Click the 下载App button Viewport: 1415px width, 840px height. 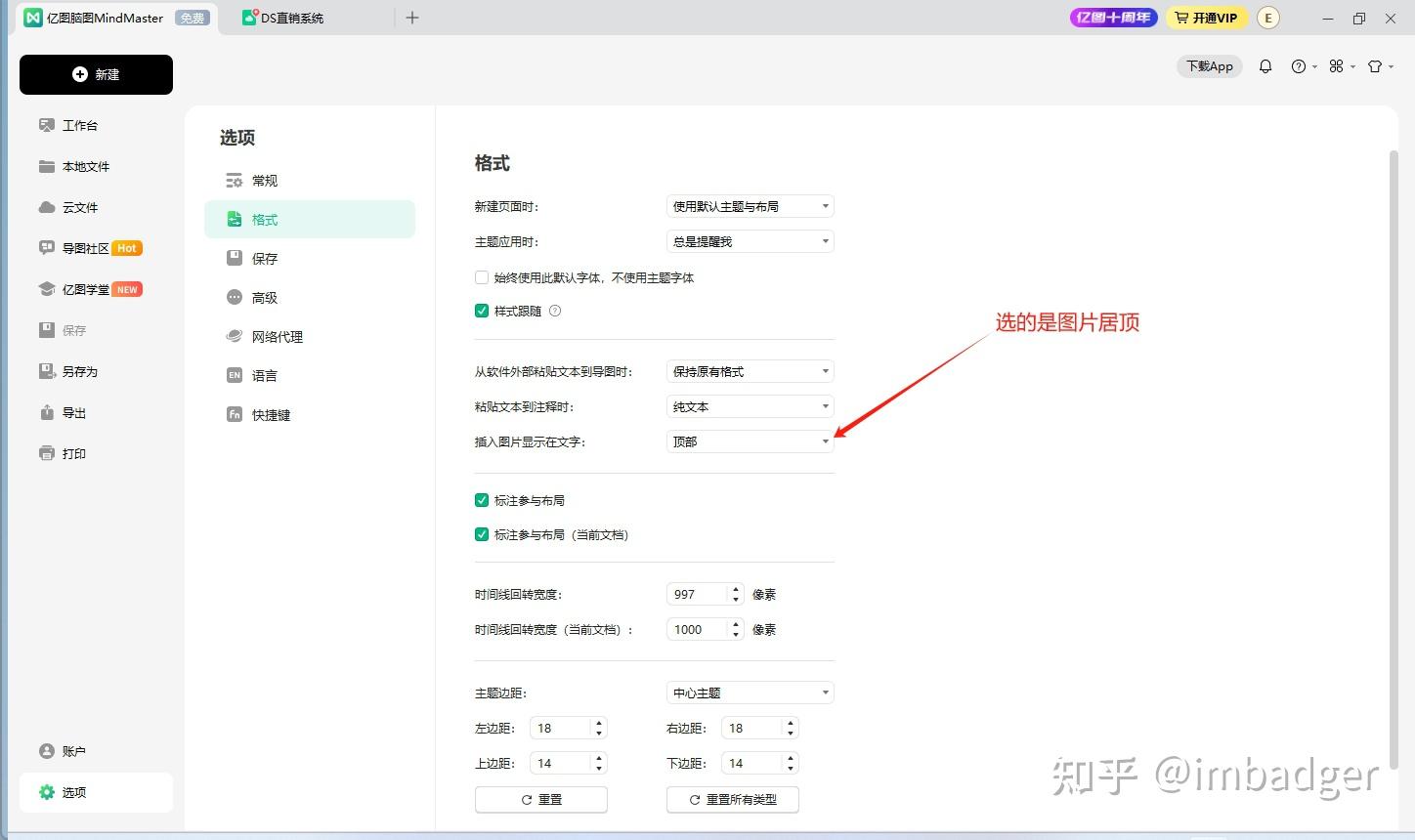click(1210, 66)
